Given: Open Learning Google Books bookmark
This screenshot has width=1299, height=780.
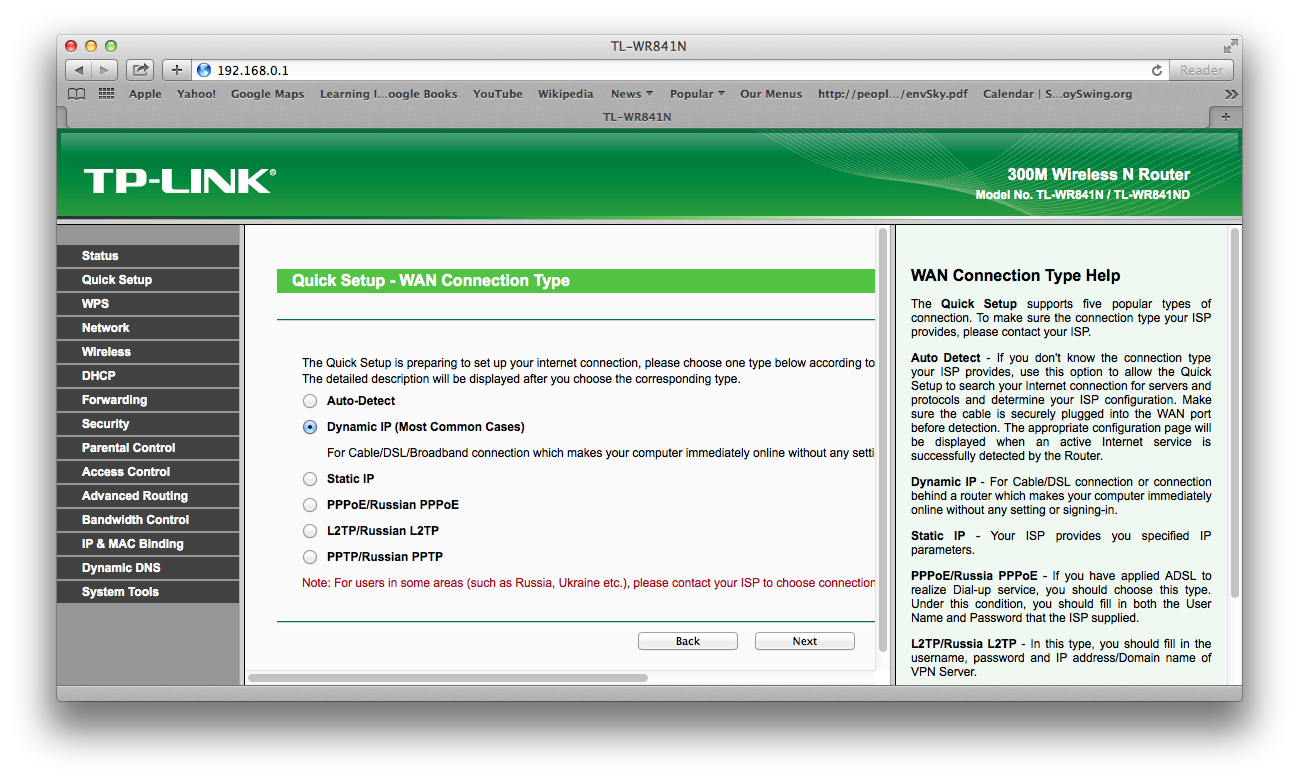Looking at the screenshot, I should (389, 94).
